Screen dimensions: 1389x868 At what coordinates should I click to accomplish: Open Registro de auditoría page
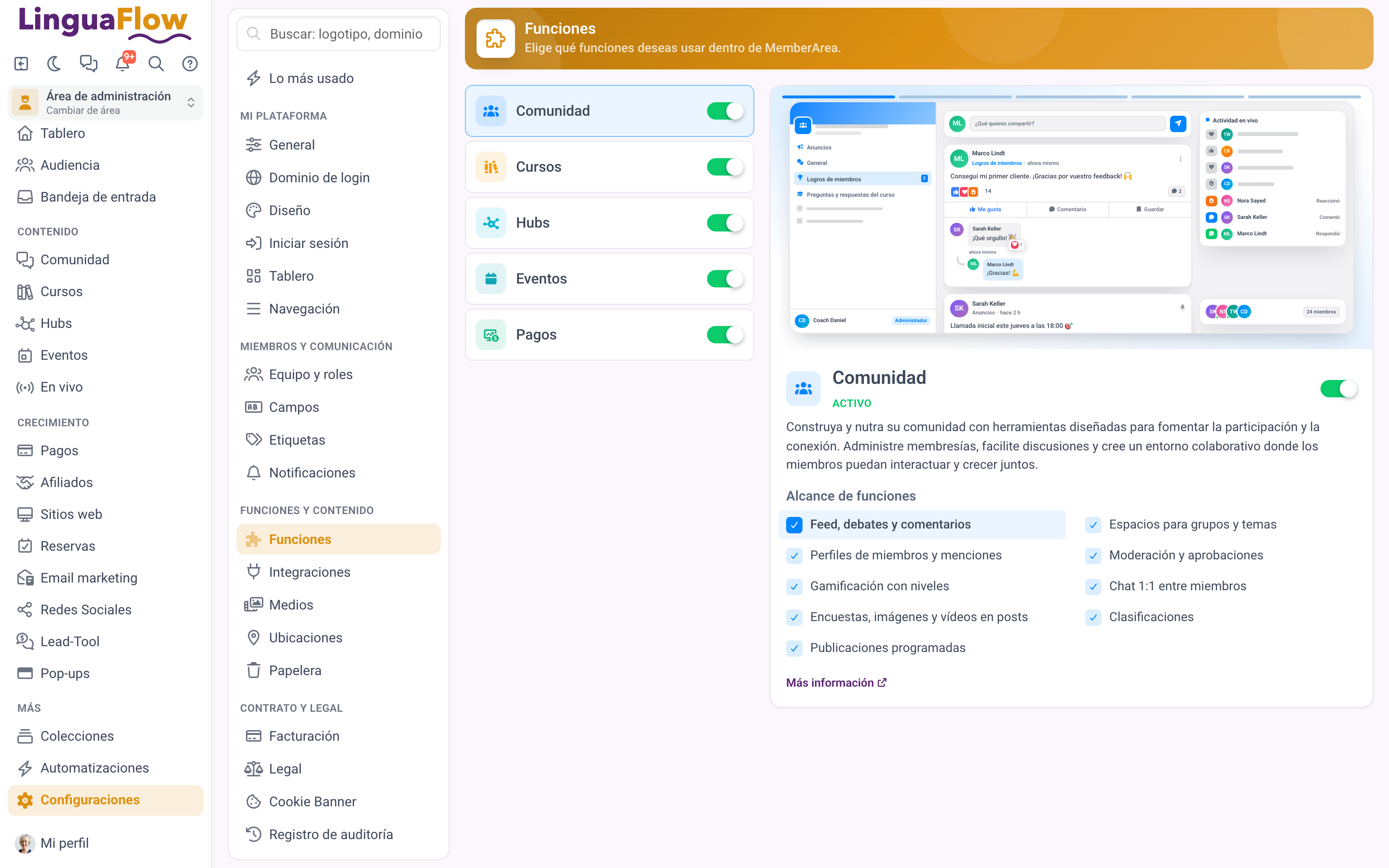339,835
